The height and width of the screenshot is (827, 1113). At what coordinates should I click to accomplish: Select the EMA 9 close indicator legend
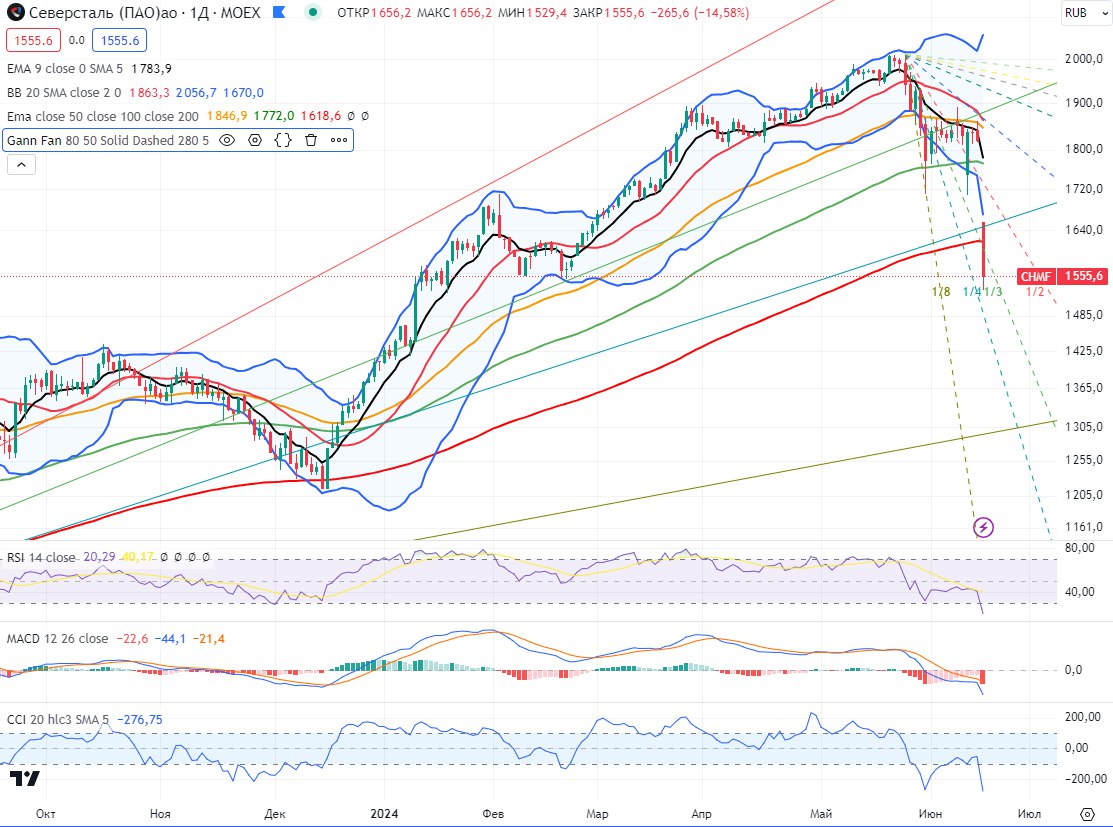click(65, 69)
